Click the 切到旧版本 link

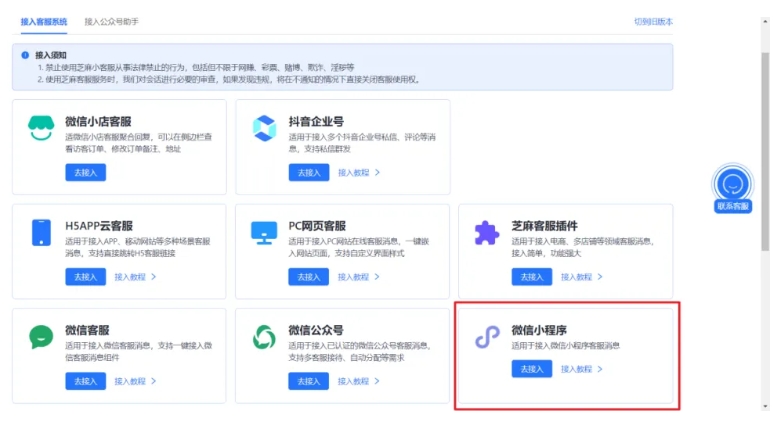point(653,22)
